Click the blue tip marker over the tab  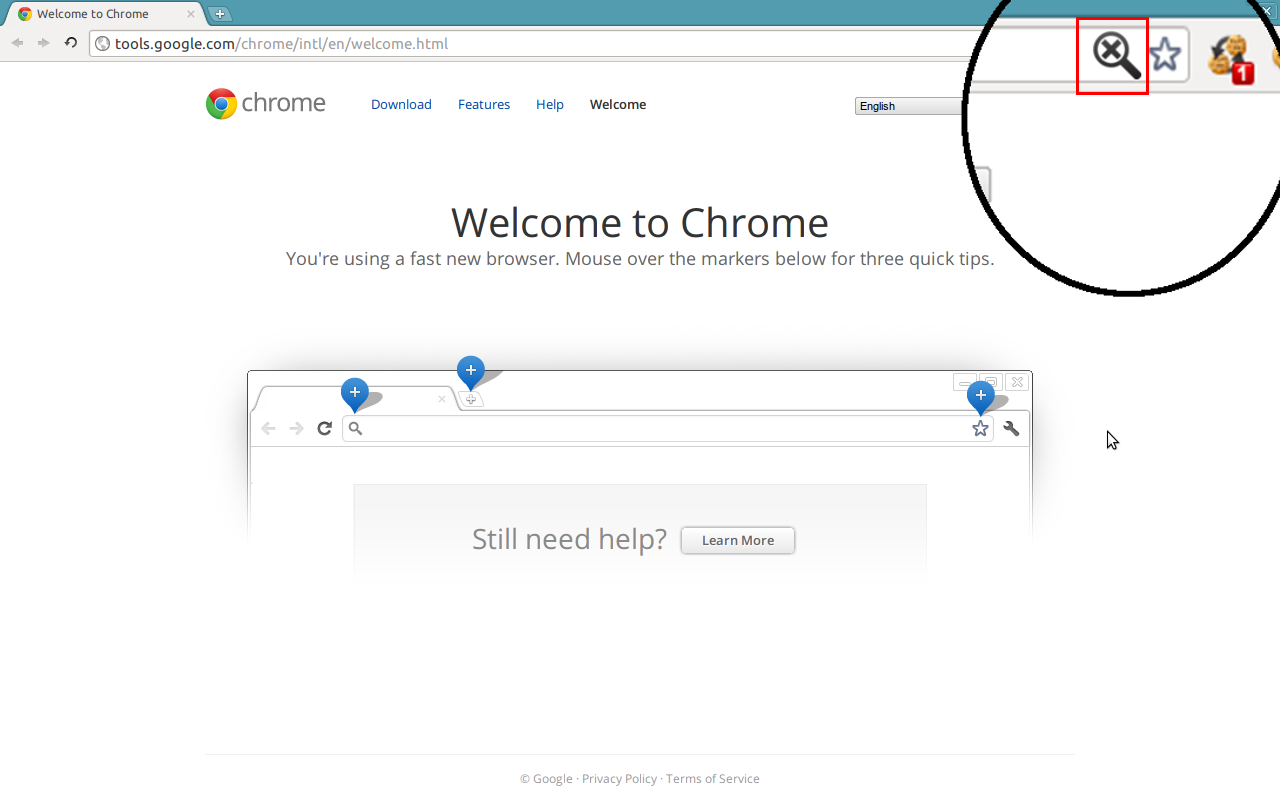pos(355,393)
